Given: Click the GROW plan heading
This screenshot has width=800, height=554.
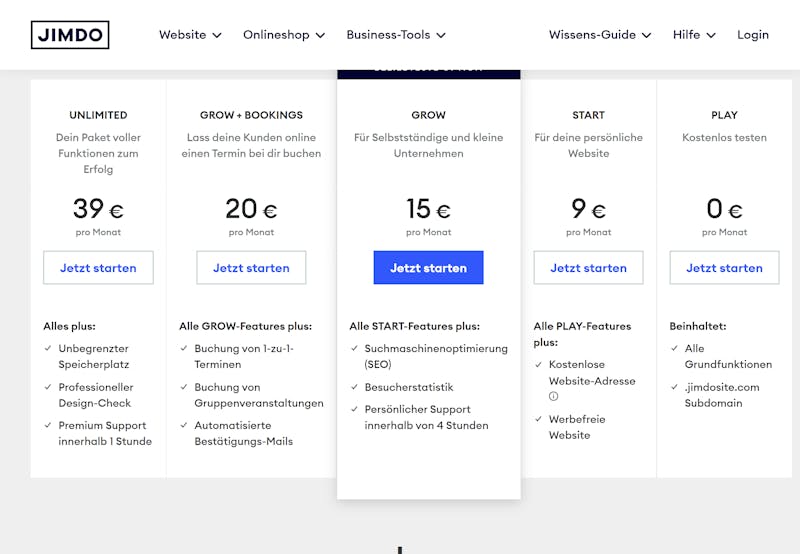Looking at the screenshot, I should pyautogui.click(x=429, y=115).
